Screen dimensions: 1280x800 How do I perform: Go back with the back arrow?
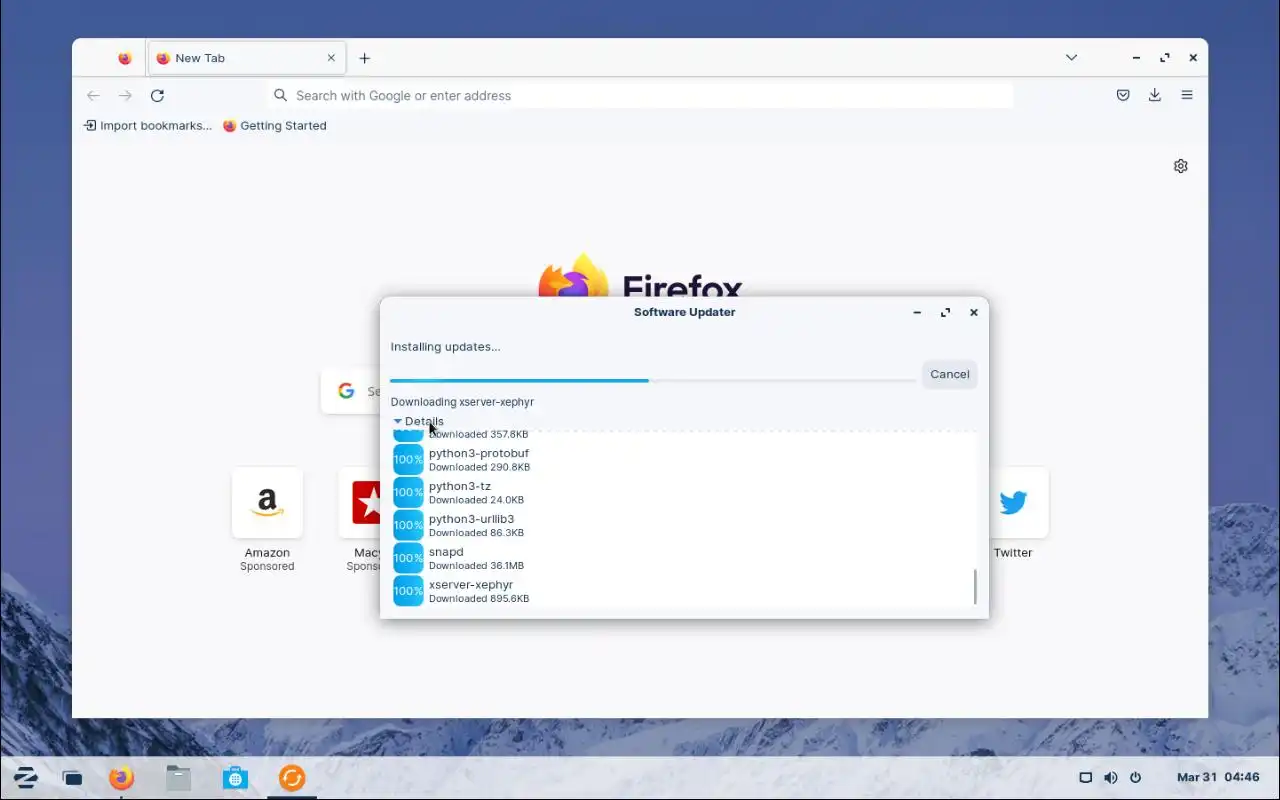pos(93,96)
